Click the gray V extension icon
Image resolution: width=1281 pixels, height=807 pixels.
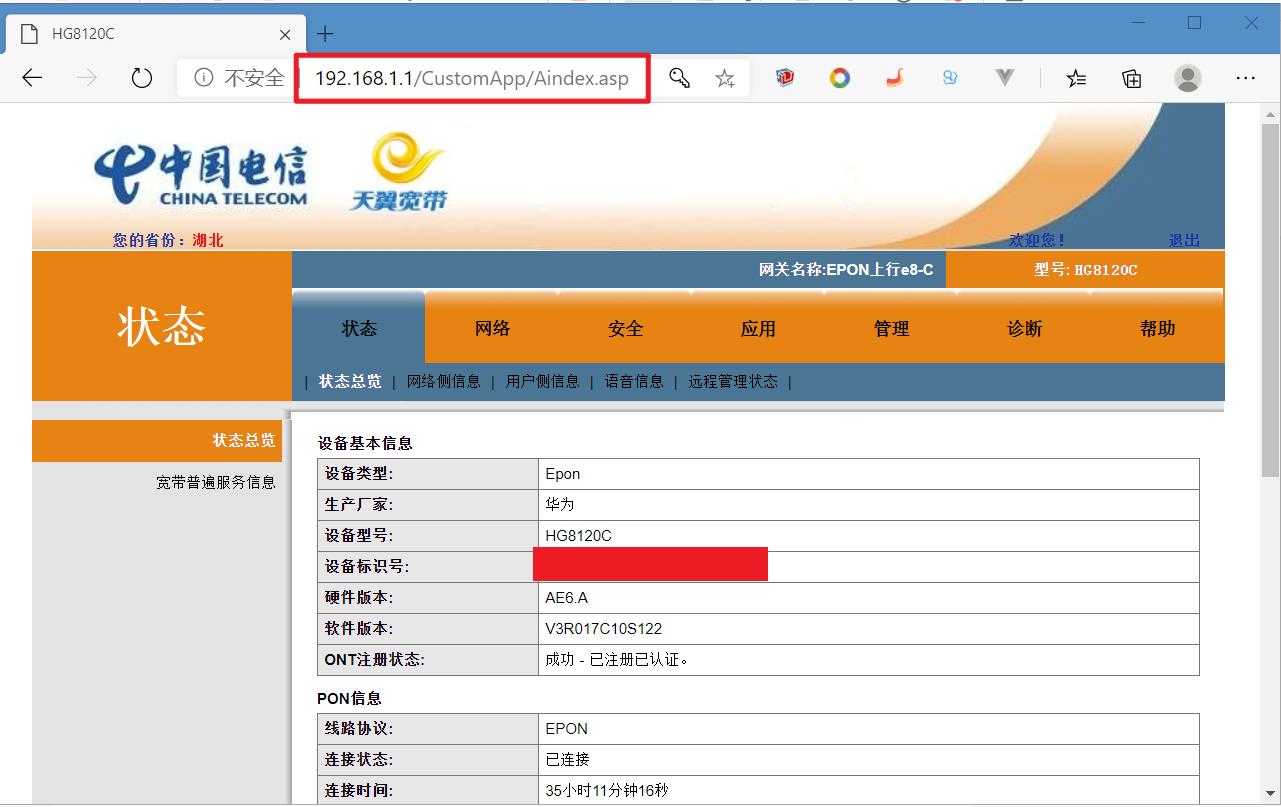point(1004,77)
